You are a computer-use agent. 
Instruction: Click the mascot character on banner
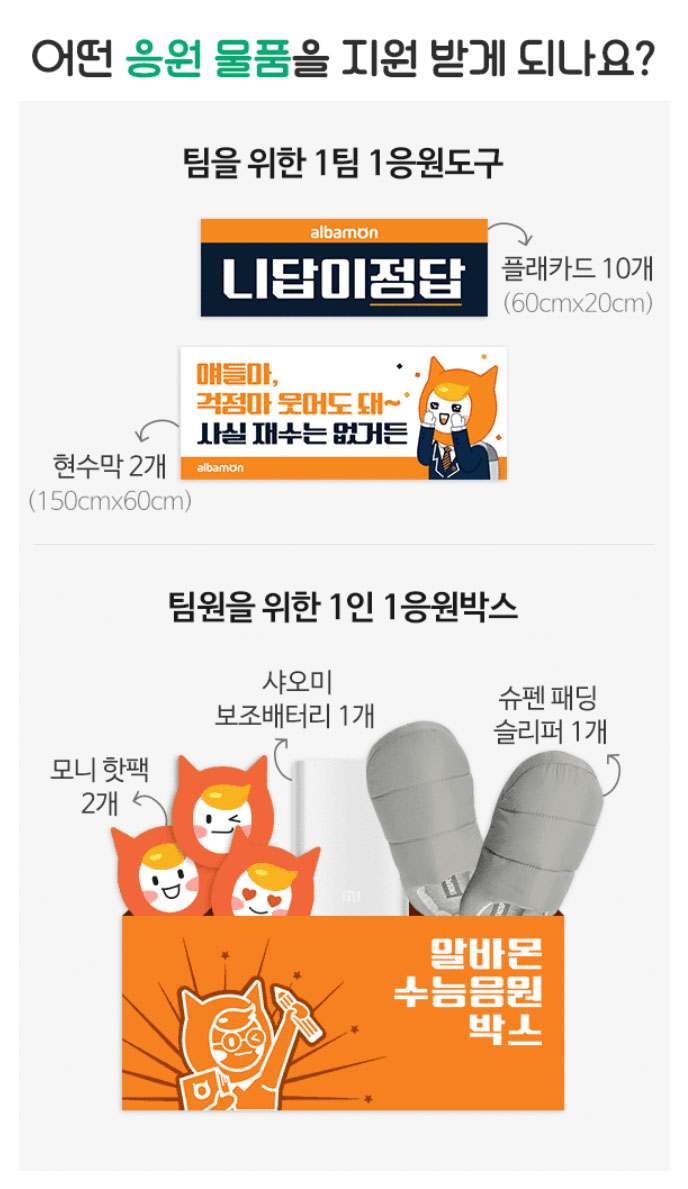(457, 417)
